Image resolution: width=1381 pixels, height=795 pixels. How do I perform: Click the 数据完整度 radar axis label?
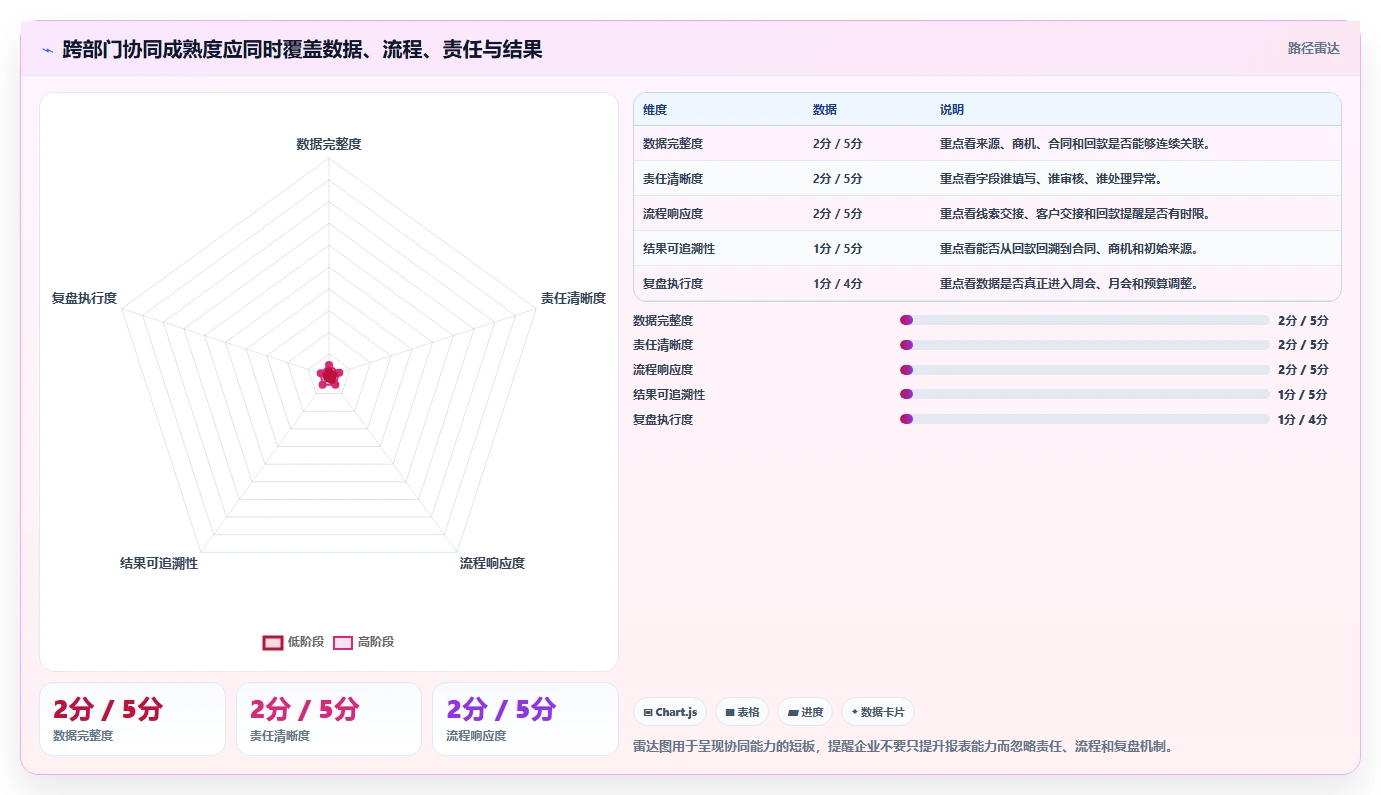329,144
